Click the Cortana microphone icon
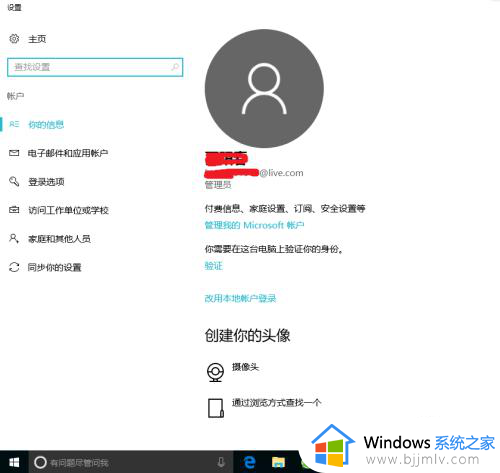The width and height of the screenshot is (500, 473). [x=221, y=462]
